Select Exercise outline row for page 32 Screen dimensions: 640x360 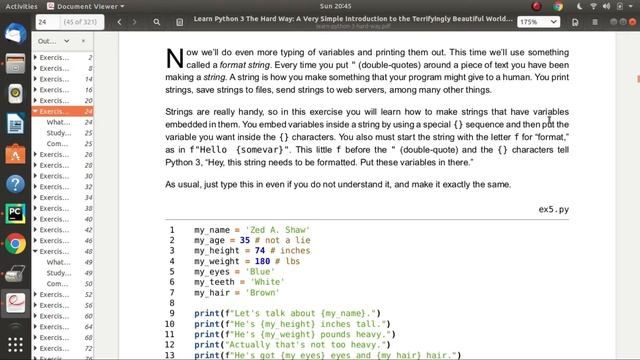click(x=63, y=187)
